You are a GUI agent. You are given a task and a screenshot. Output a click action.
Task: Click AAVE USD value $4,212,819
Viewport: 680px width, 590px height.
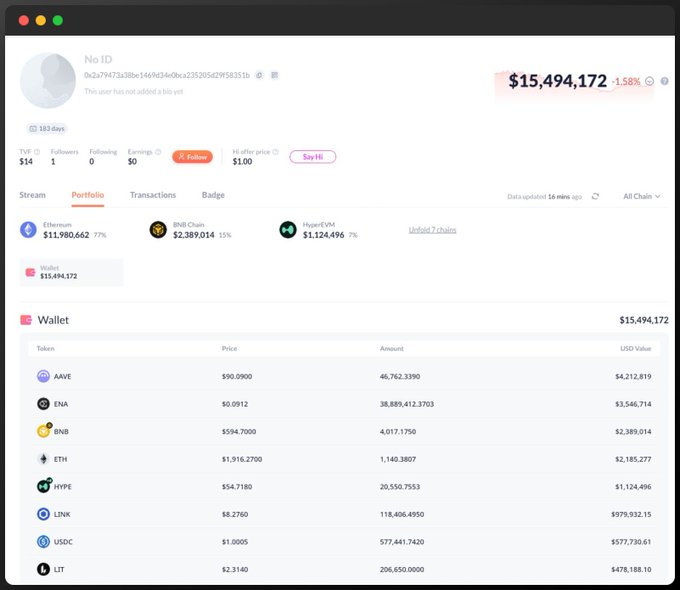pos(633,376)
